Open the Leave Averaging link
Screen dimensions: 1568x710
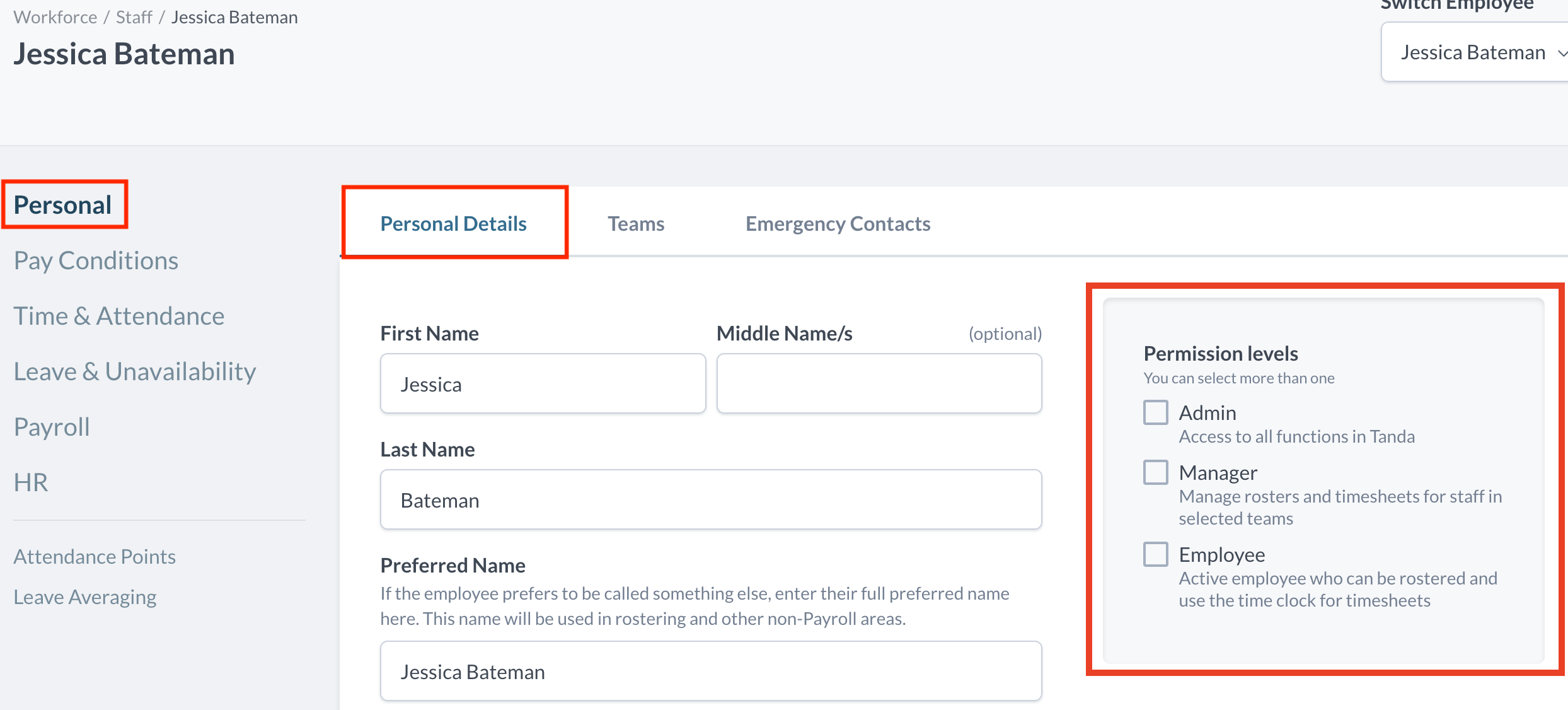(85, 597)
